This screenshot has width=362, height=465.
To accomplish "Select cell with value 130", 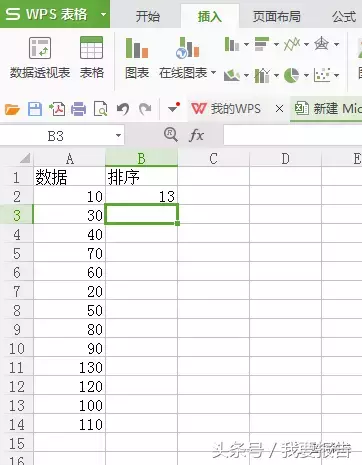I will (x=69, y=367).
